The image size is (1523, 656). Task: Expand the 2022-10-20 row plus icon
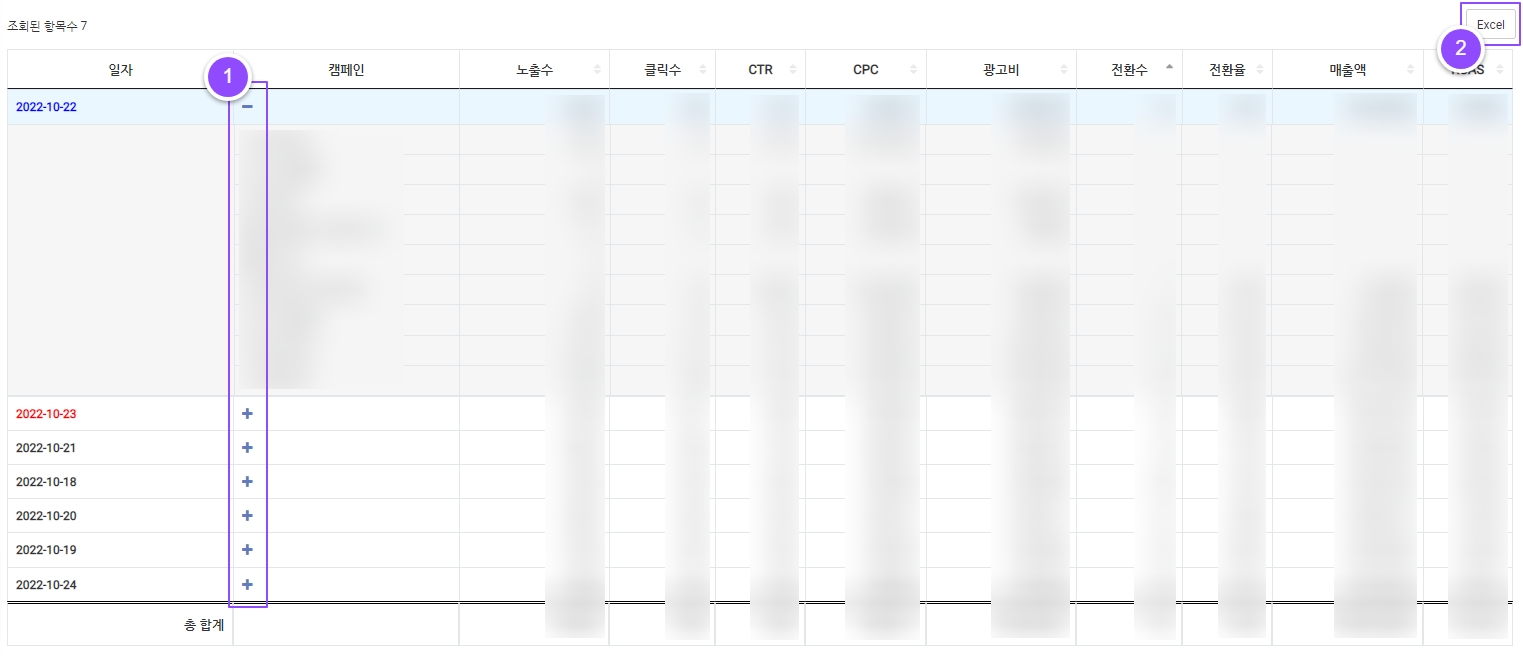247,516
